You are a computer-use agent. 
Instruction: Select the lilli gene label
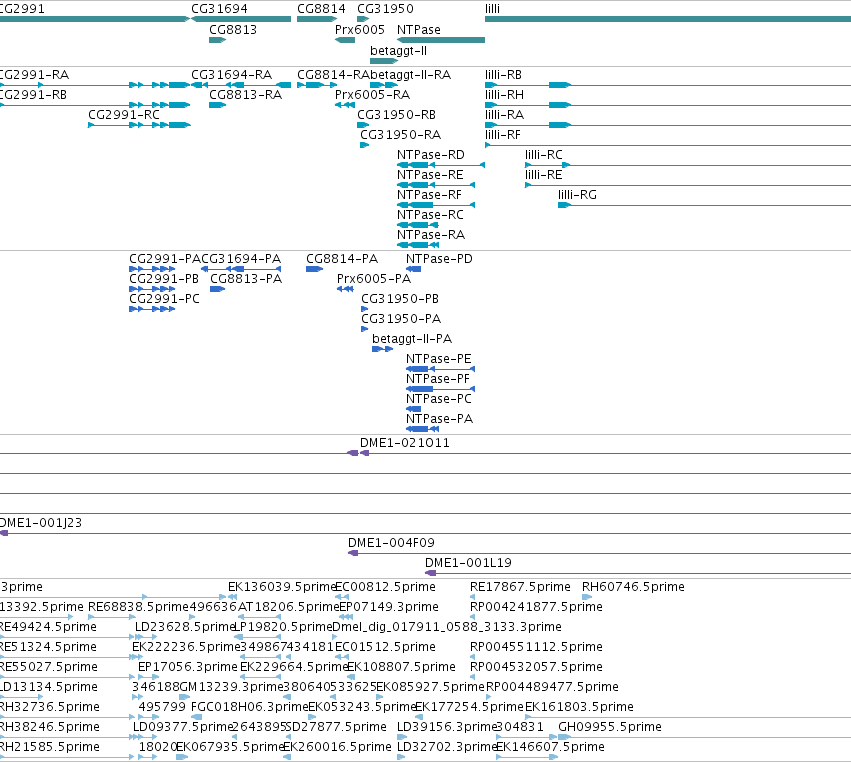[492, 9]
